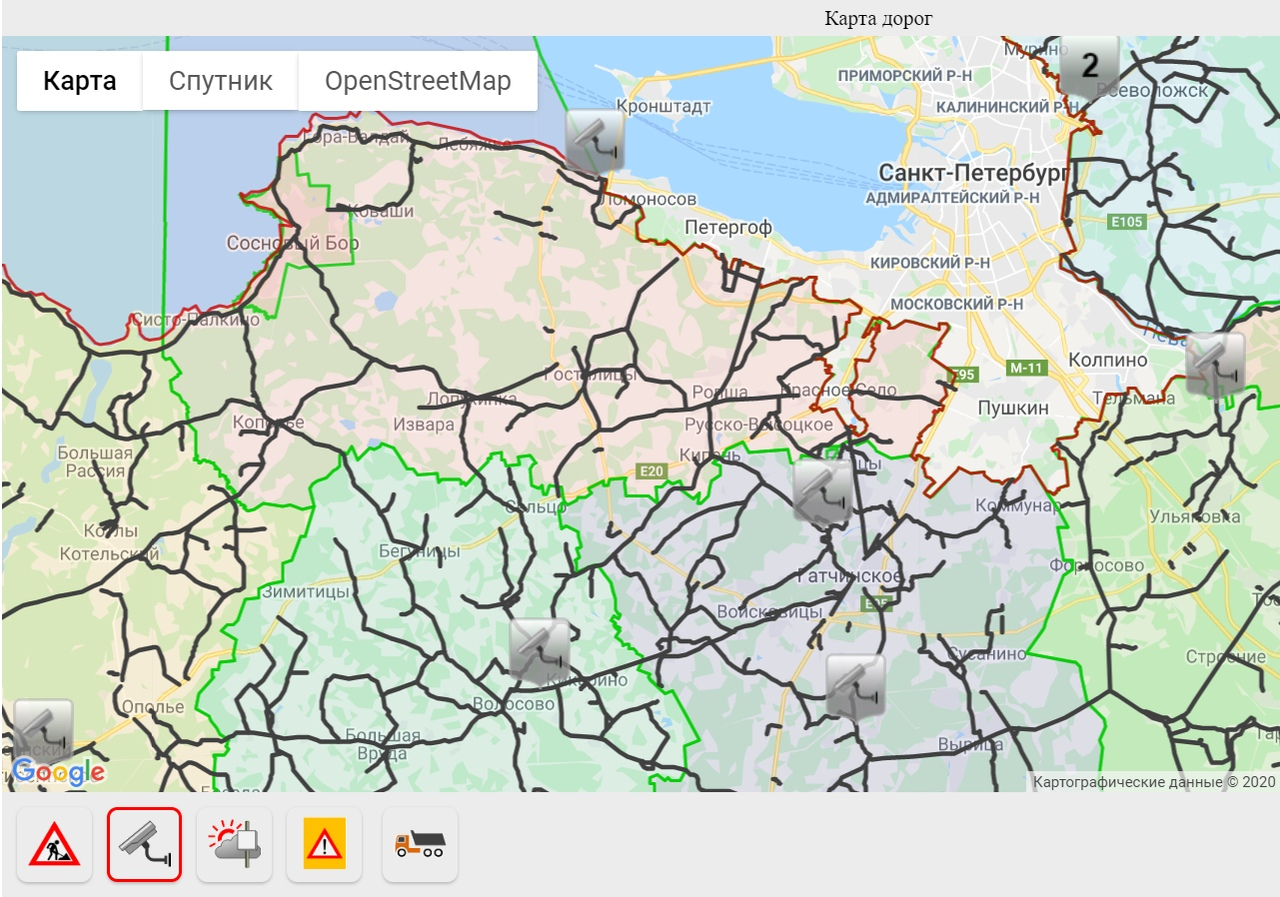This screenshot has width=1280, height=897.
Task: Open camera marker near Вырица
Action: 855,687
